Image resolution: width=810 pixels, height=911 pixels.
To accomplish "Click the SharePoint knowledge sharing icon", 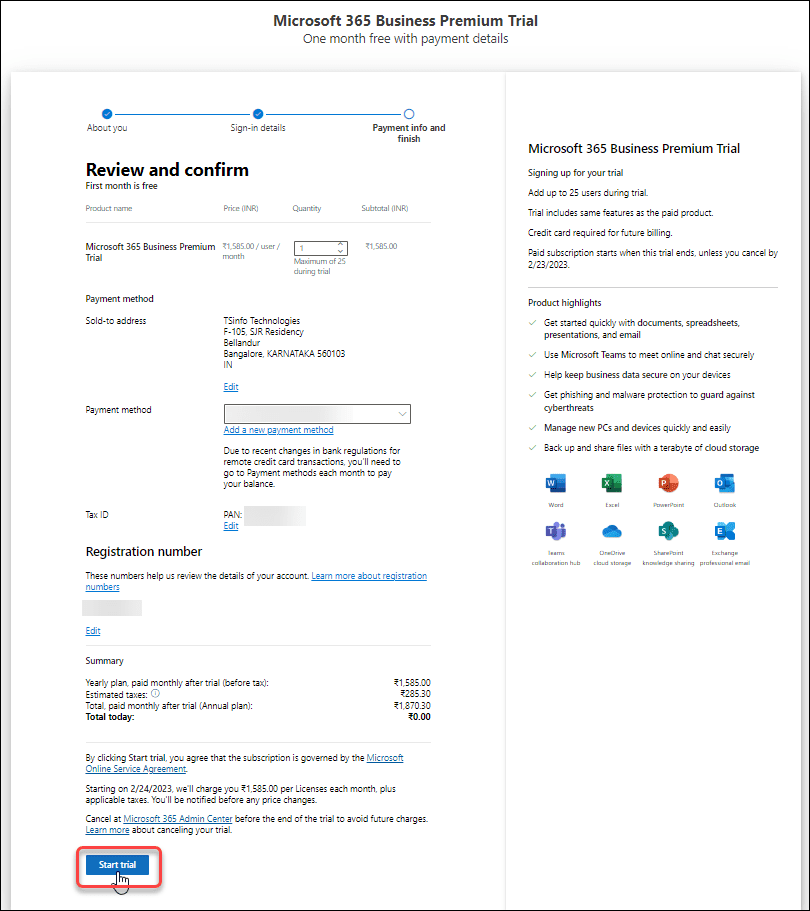I will 668,531.
